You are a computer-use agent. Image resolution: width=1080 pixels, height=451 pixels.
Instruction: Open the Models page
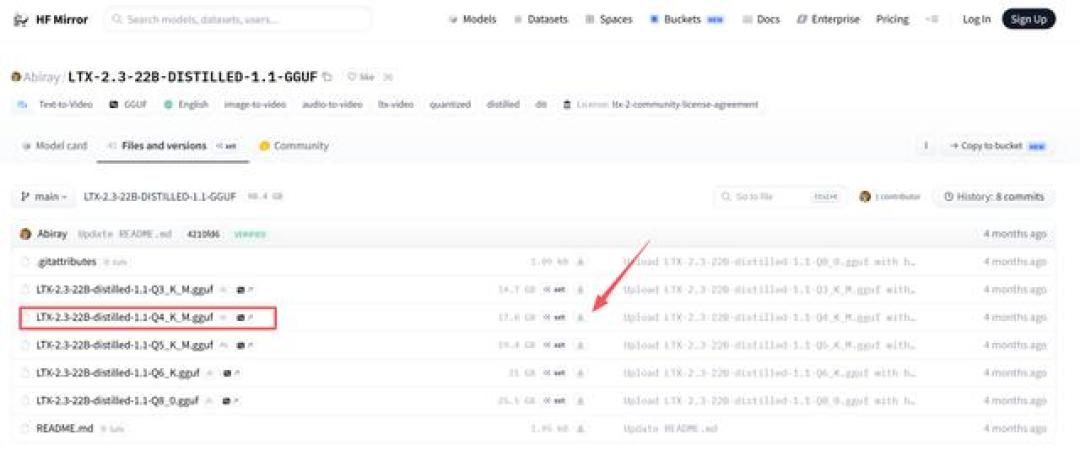pos(472,19)
